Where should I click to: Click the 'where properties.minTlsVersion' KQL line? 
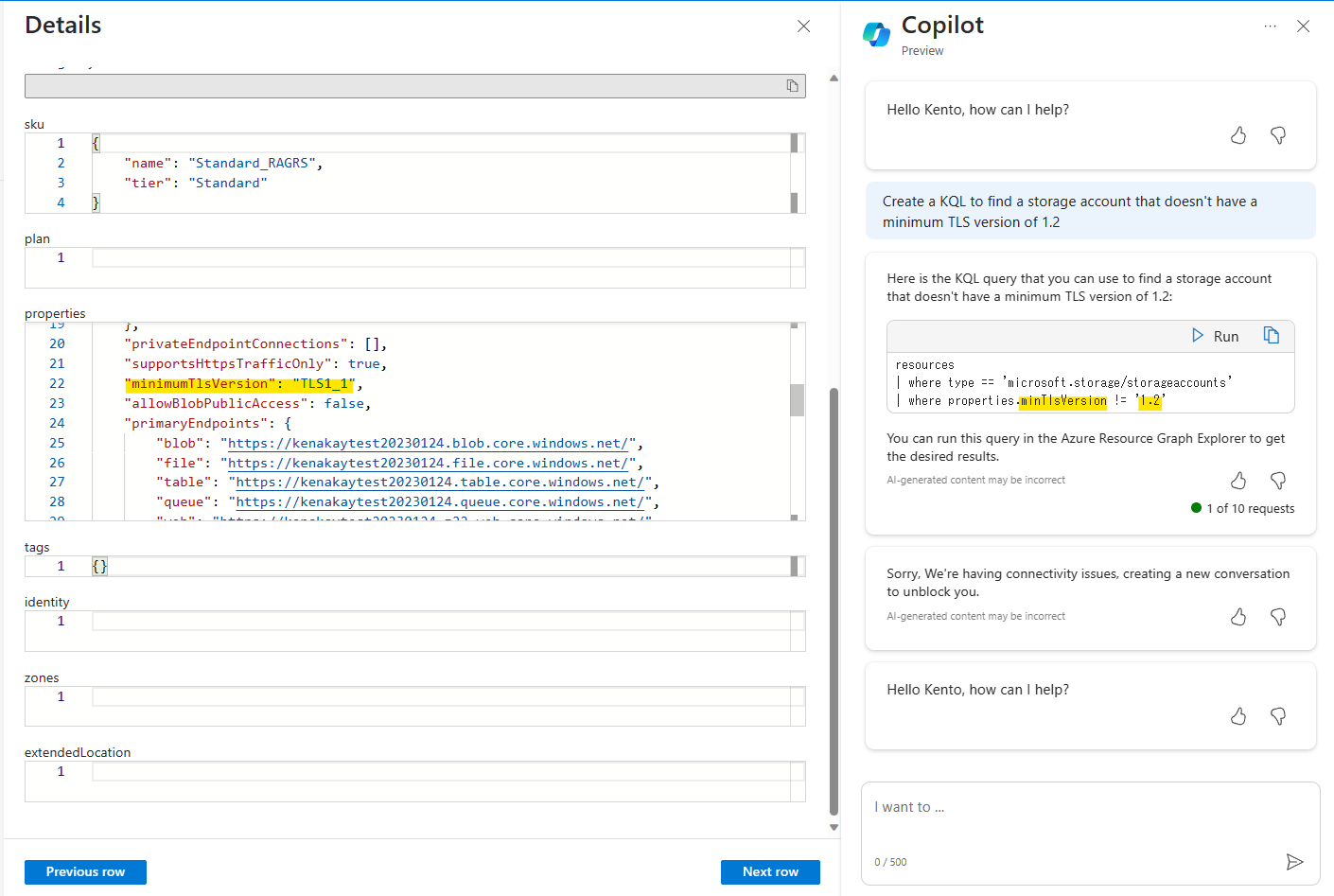(1030, 400)
